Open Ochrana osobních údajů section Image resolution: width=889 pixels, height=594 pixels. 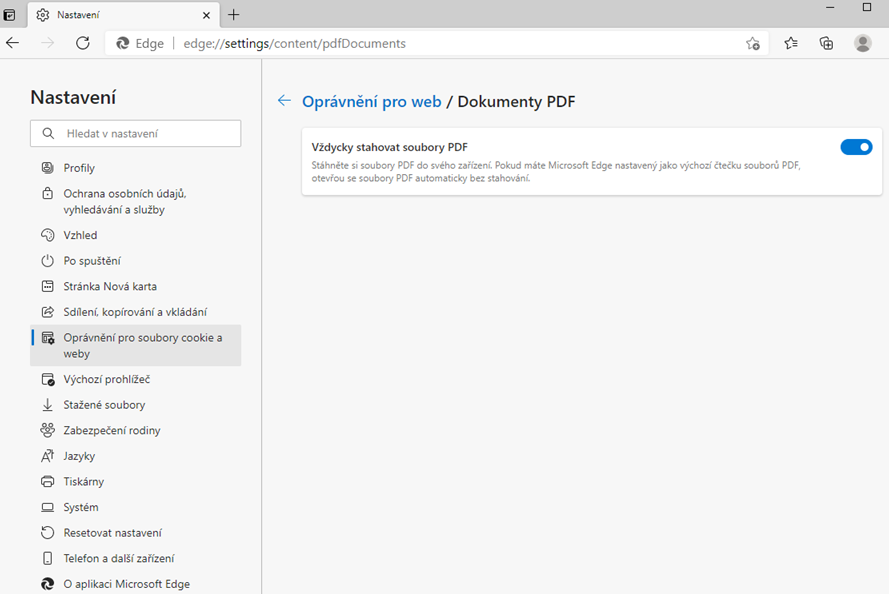pos(136,201)
